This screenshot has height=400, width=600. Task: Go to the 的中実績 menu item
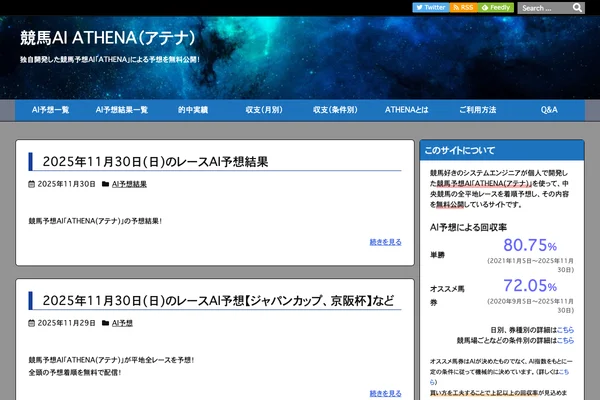193,110
